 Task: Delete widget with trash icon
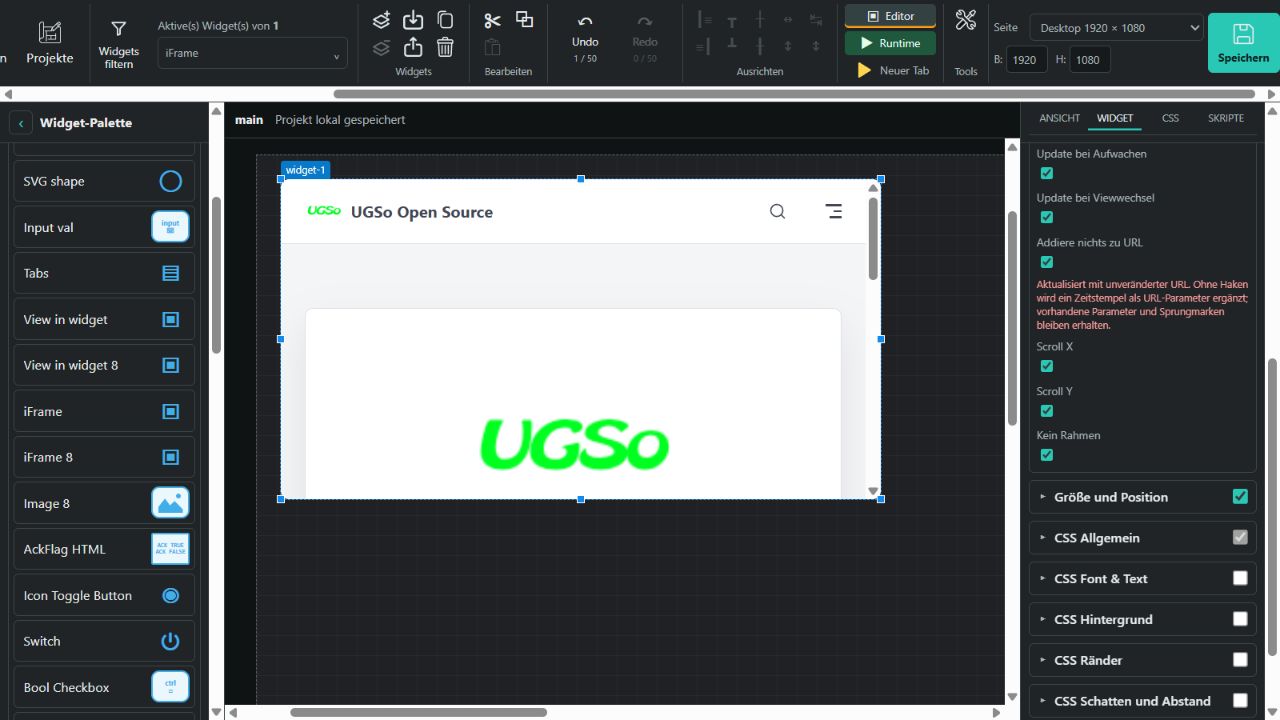[445, 47]
